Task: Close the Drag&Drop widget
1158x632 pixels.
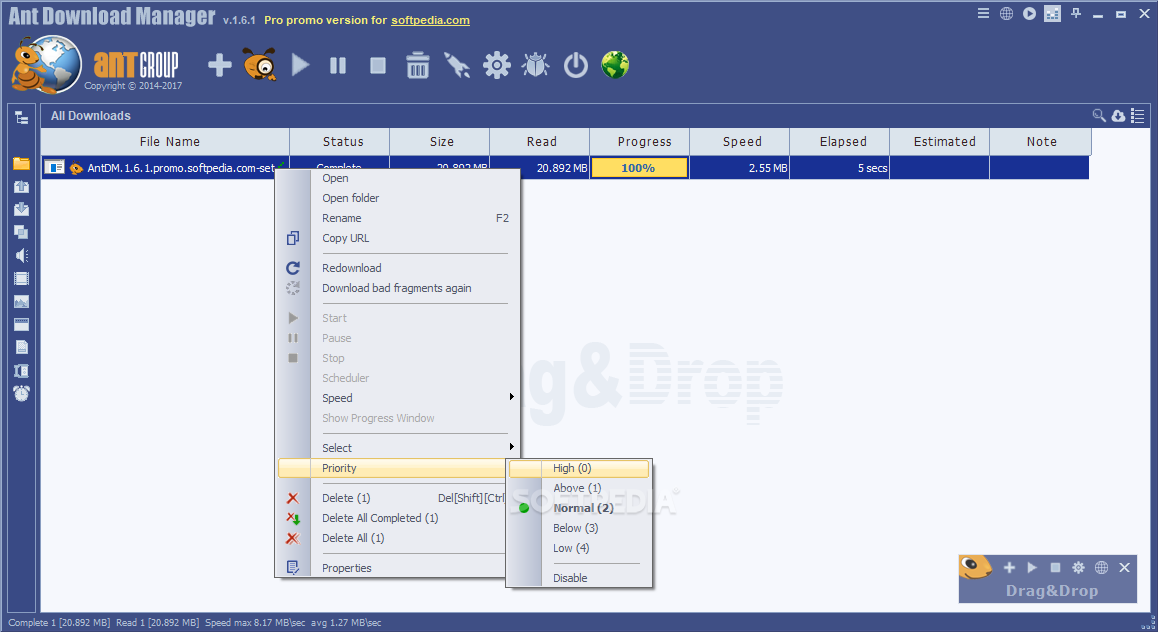Action: 1124,567
